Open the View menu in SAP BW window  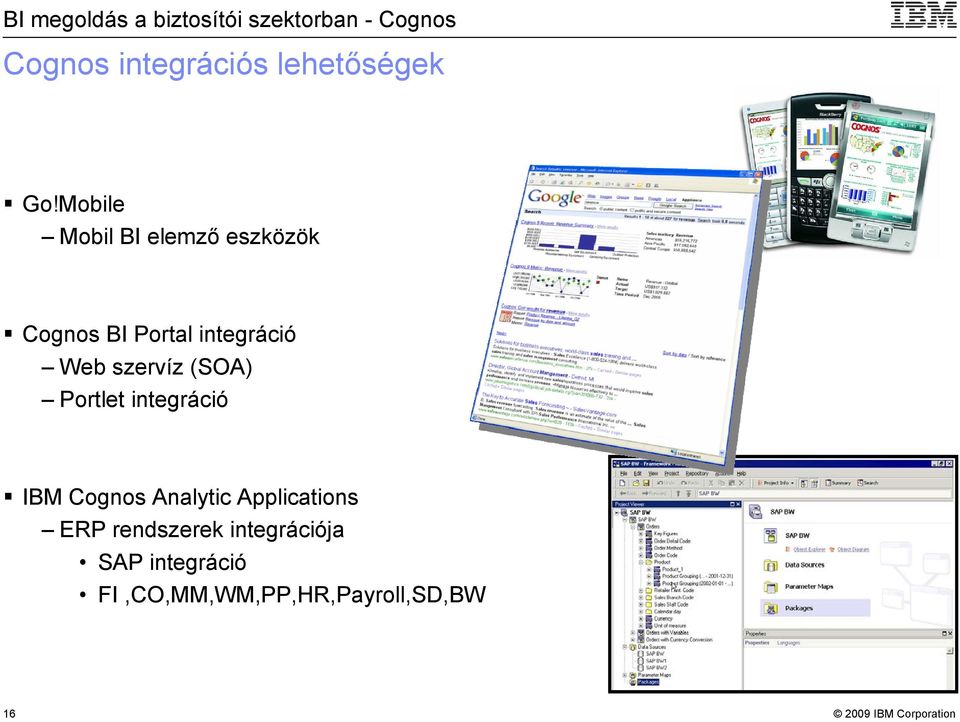click(x=653, y=473)
